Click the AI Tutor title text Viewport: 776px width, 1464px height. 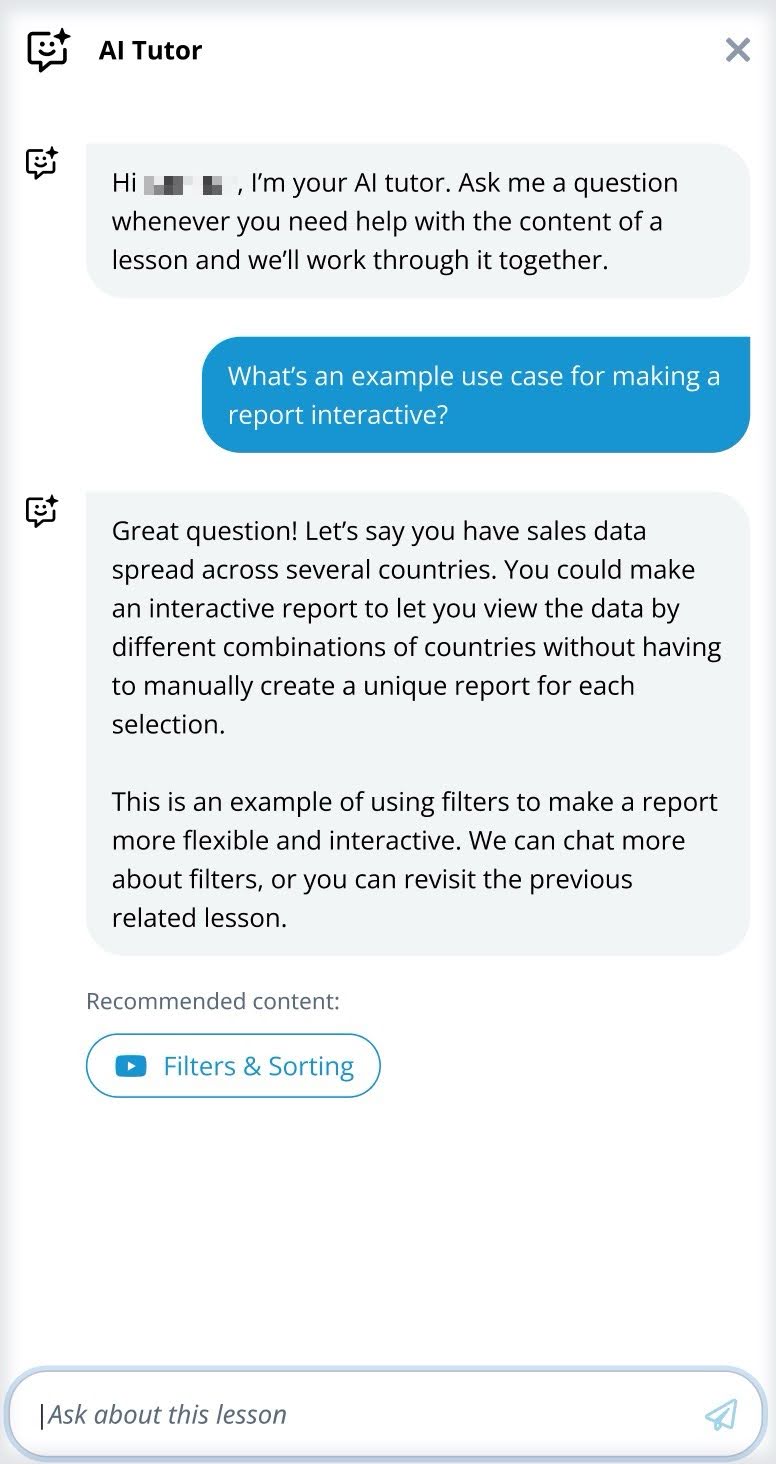[150, 49]
